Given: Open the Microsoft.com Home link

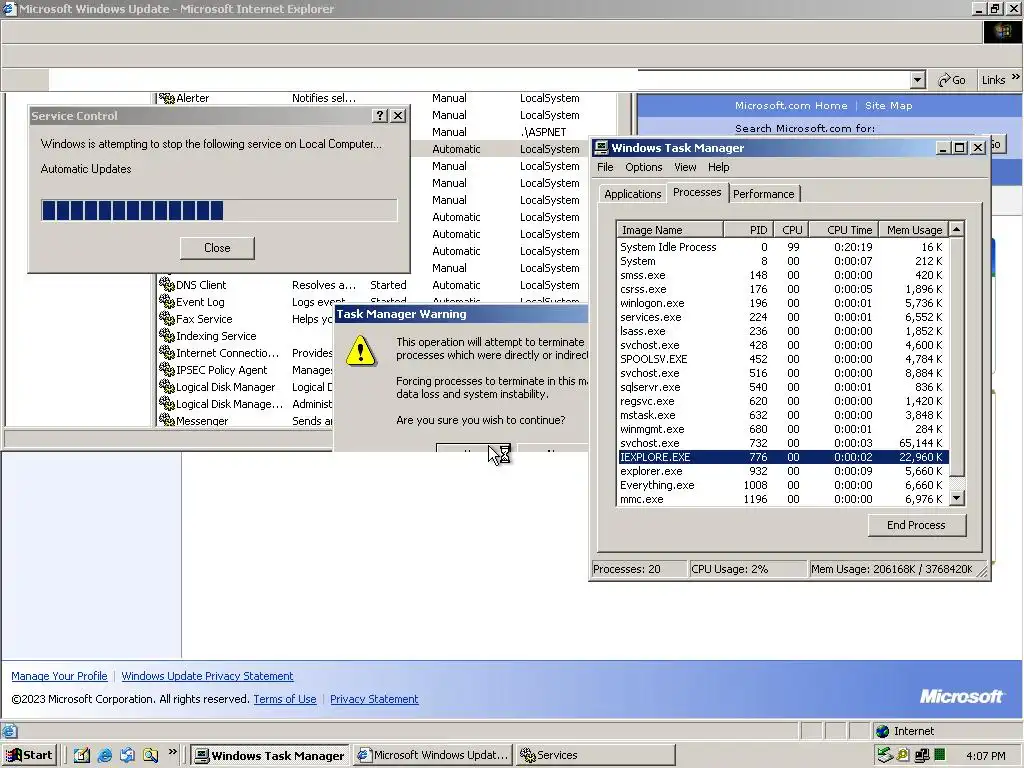Looking at the screenshot, I should [x=791, y=105].
